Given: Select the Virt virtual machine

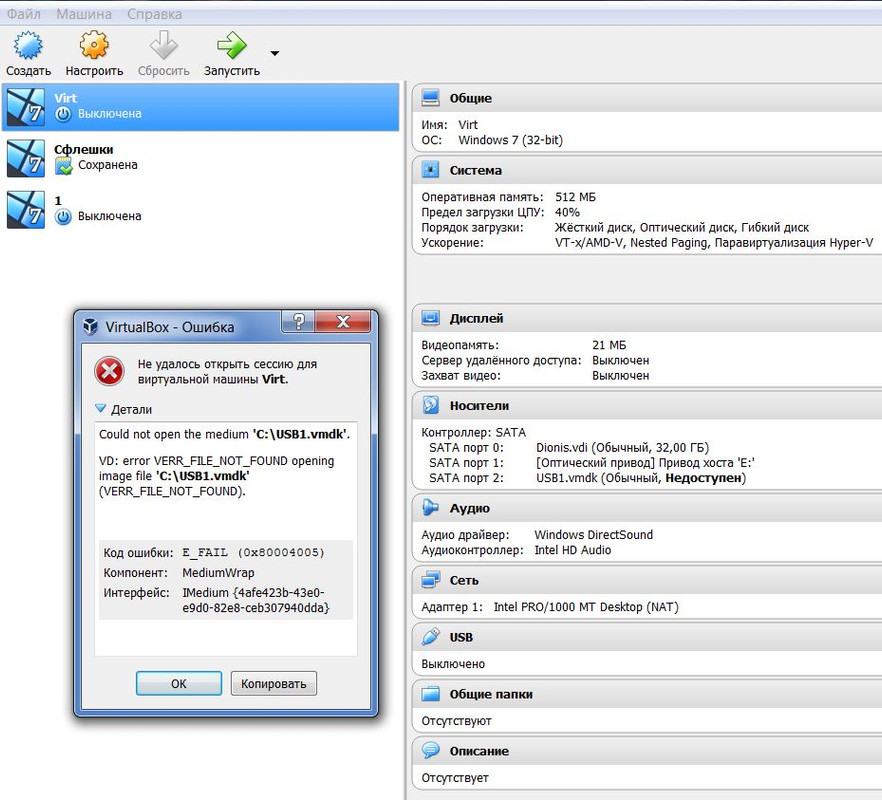Looking at the screenshot, I should coord(200,107).
